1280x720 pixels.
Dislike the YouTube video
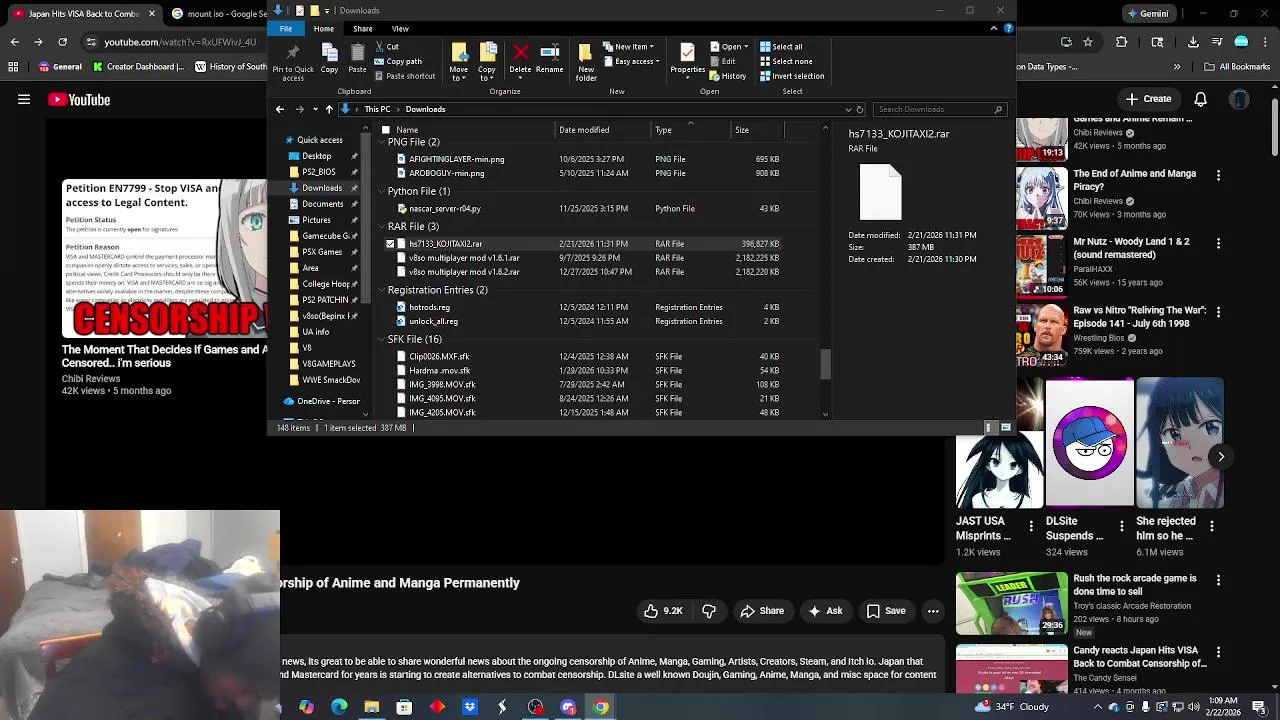709,611
